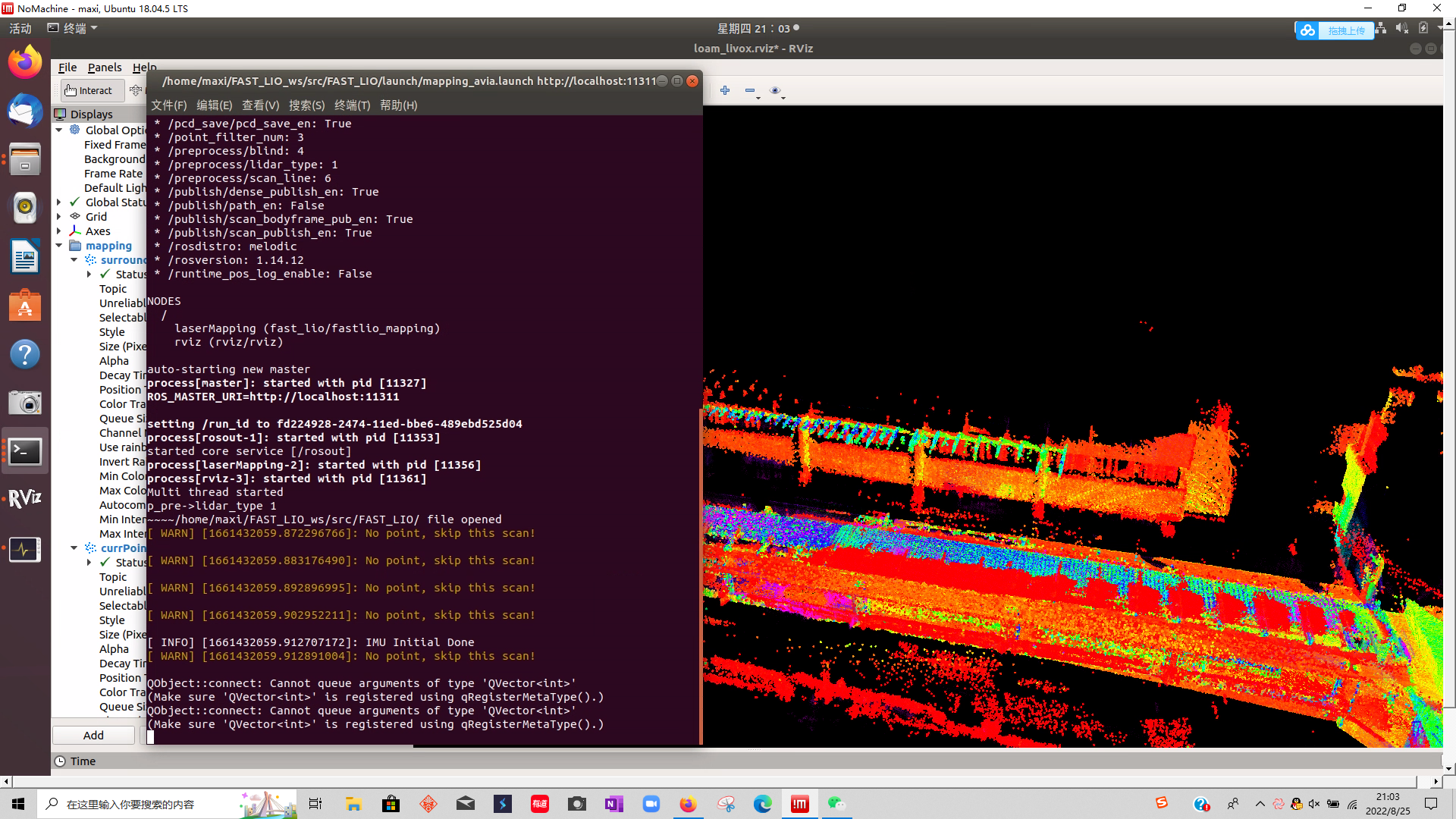The image size is (1456, 819).
Task: Open the eye icon toolbar options
Action: (775, 90)
